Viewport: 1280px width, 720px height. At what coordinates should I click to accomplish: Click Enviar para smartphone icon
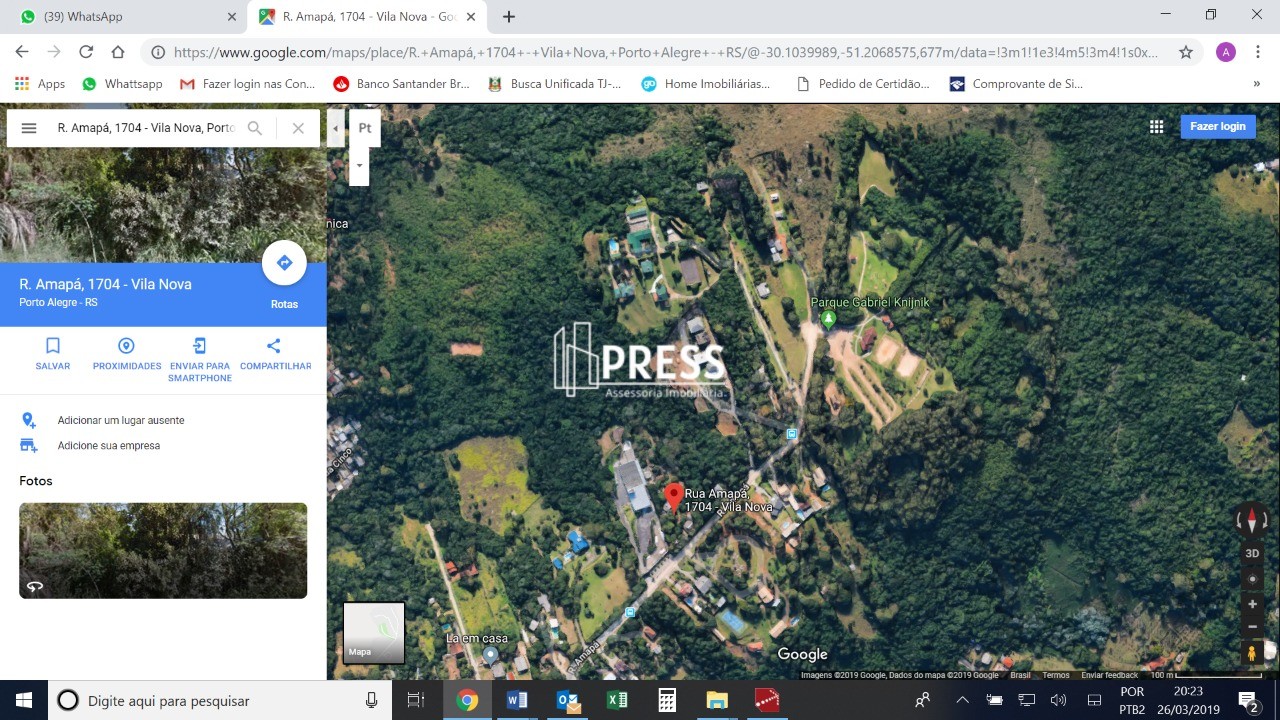tap(200, 346)
